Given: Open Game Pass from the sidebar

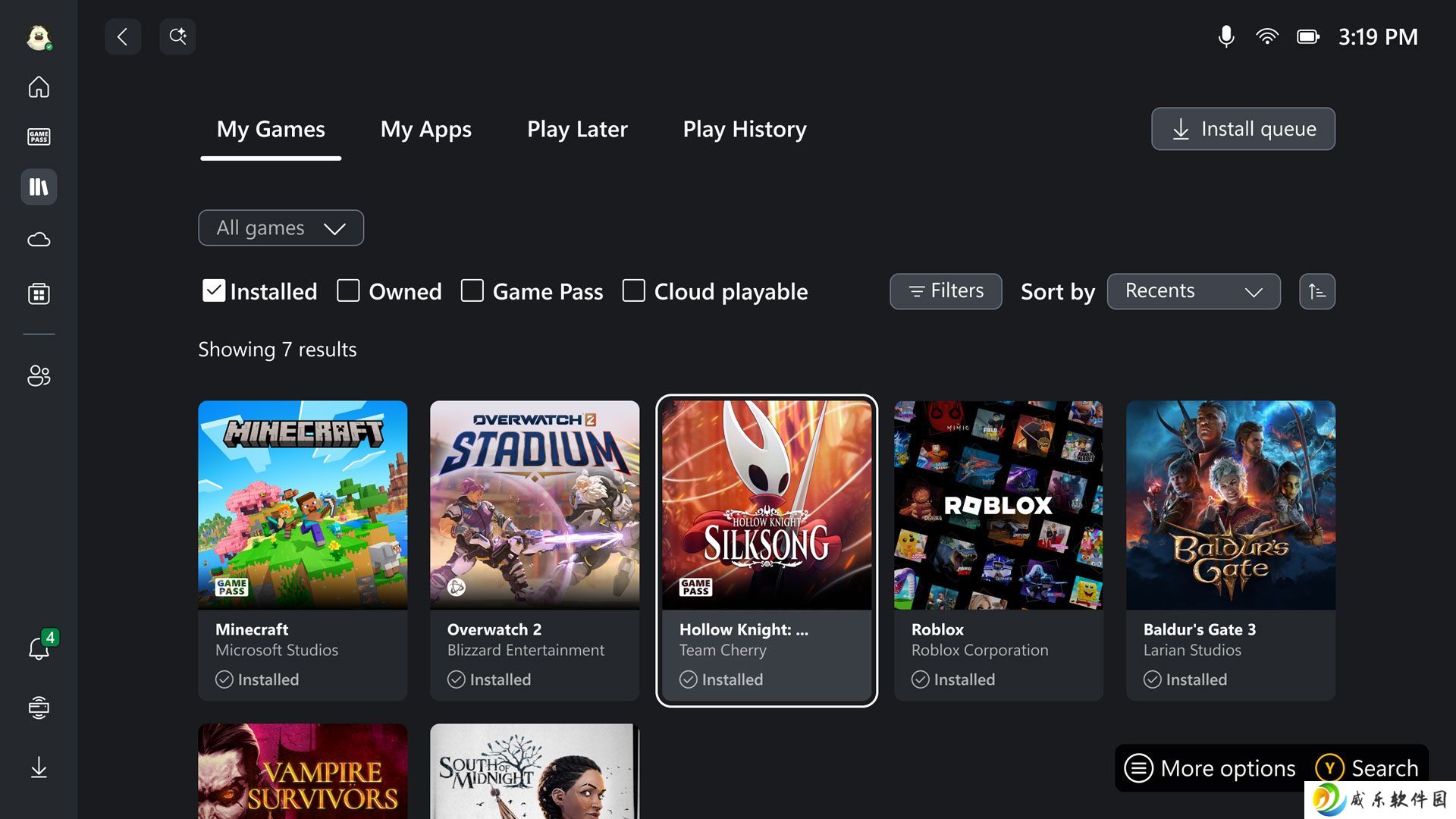Looking at the screenshot, I should click(39, 136).
